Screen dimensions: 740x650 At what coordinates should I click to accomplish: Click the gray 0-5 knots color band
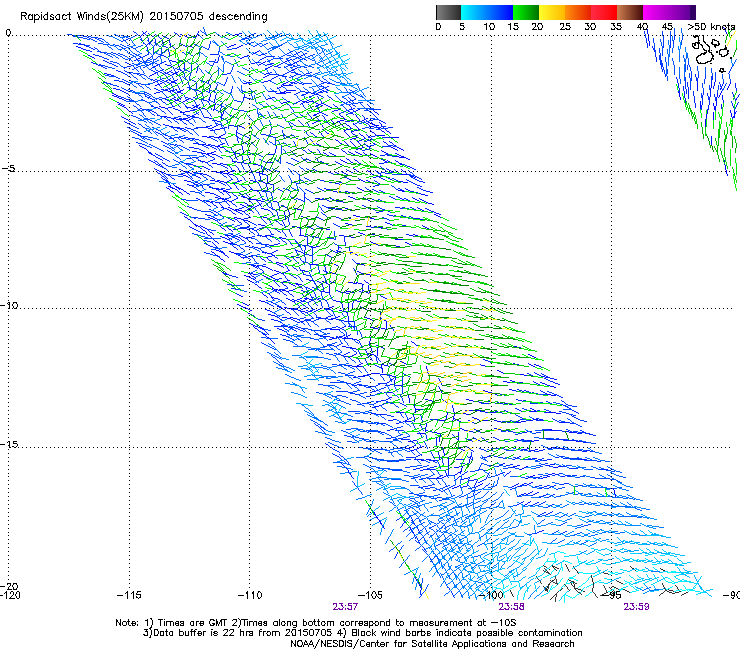pos(448,12)
